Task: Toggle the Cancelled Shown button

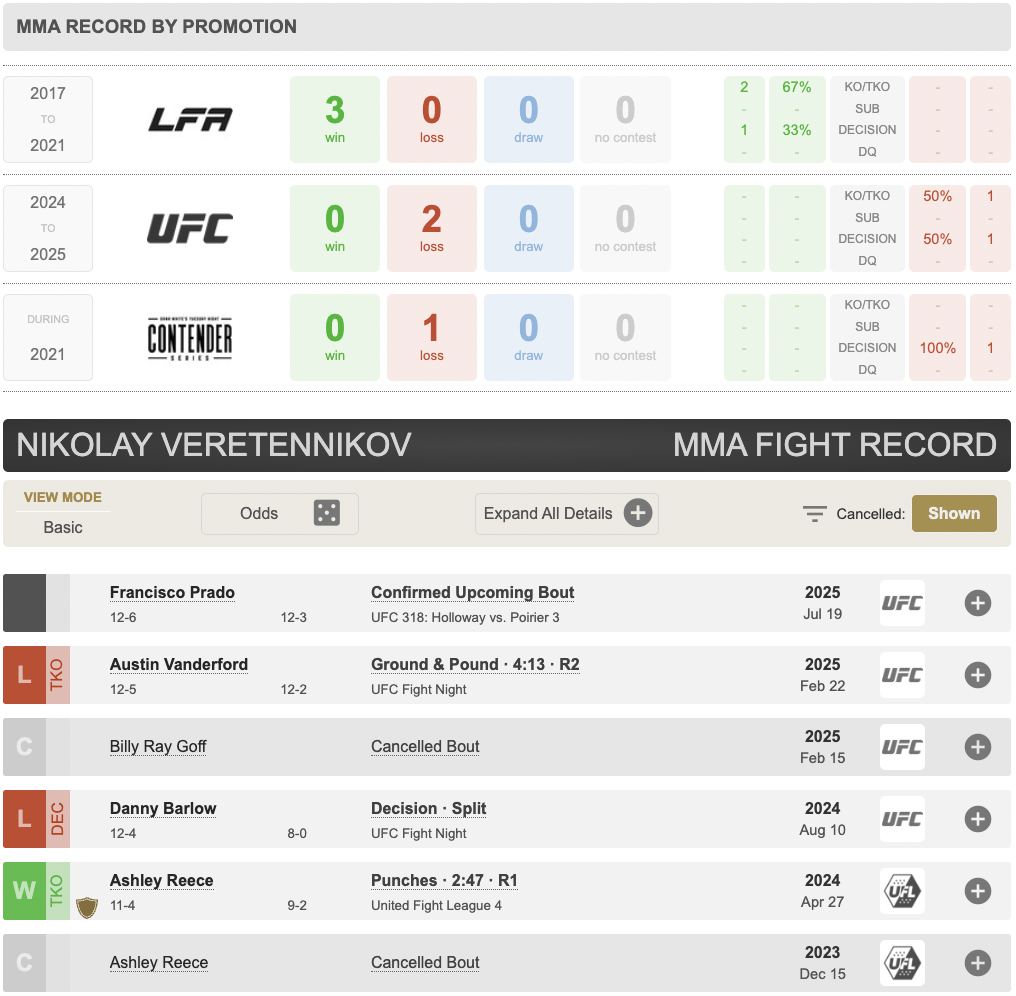Action: (x=953, y=513)
